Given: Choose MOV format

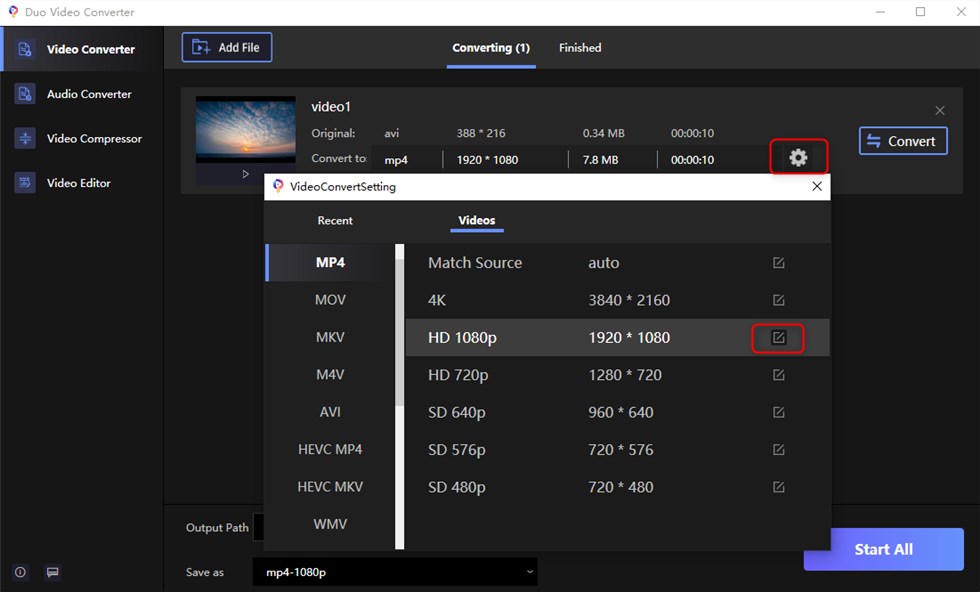Looking at the screenshot, I should 330,300.
